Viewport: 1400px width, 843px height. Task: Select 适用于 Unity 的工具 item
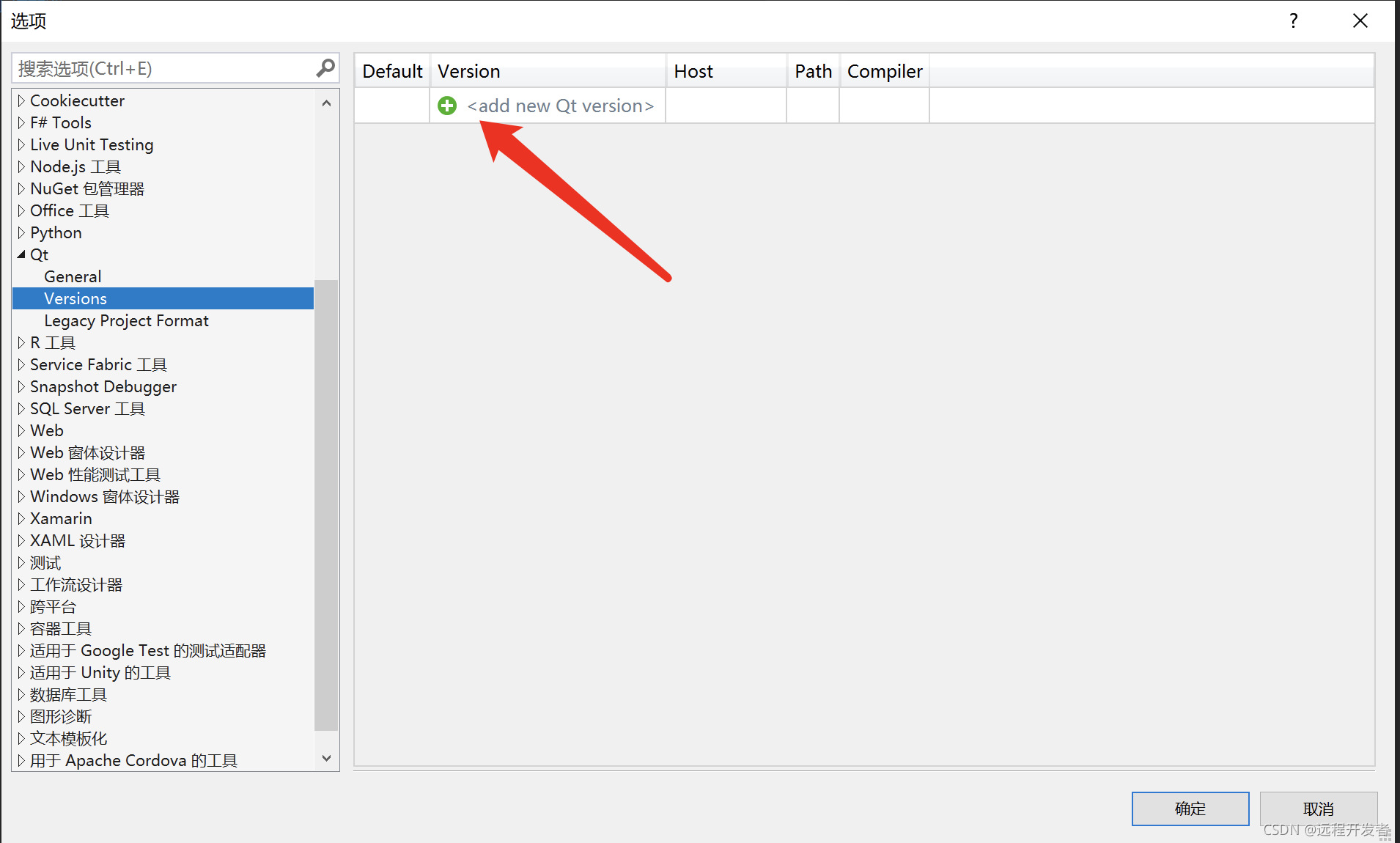tap(100, 672)
